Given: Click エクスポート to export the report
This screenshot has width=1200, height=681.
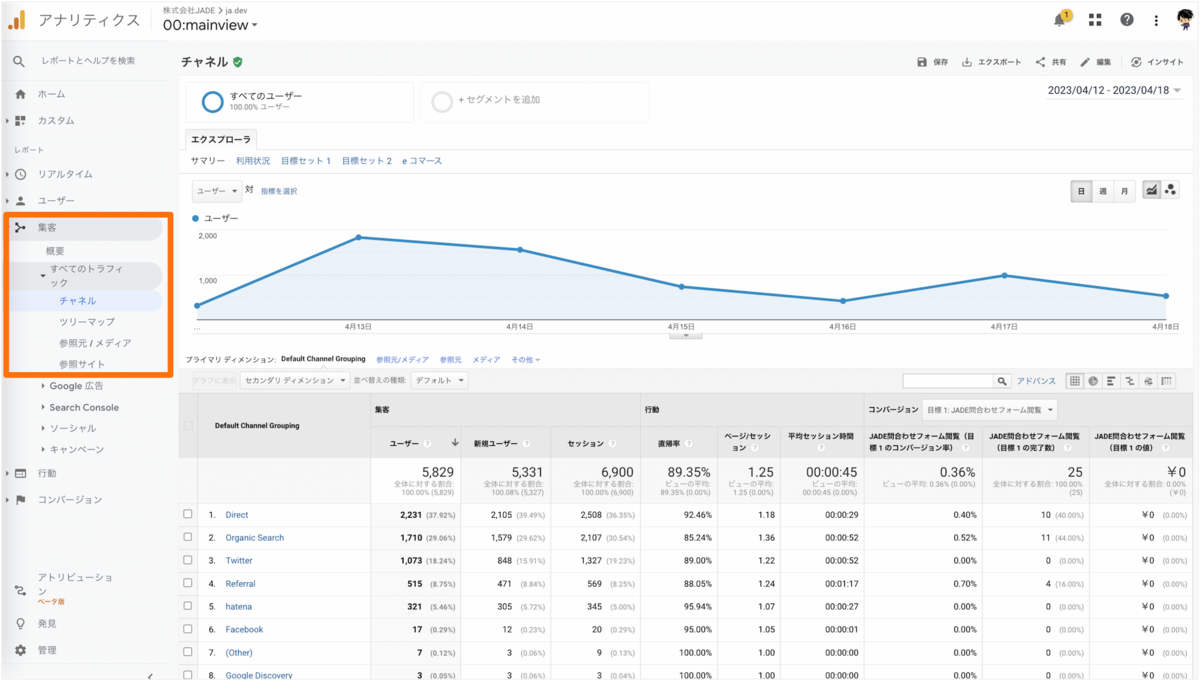Looking at the screenshot, I should (991, 62).
